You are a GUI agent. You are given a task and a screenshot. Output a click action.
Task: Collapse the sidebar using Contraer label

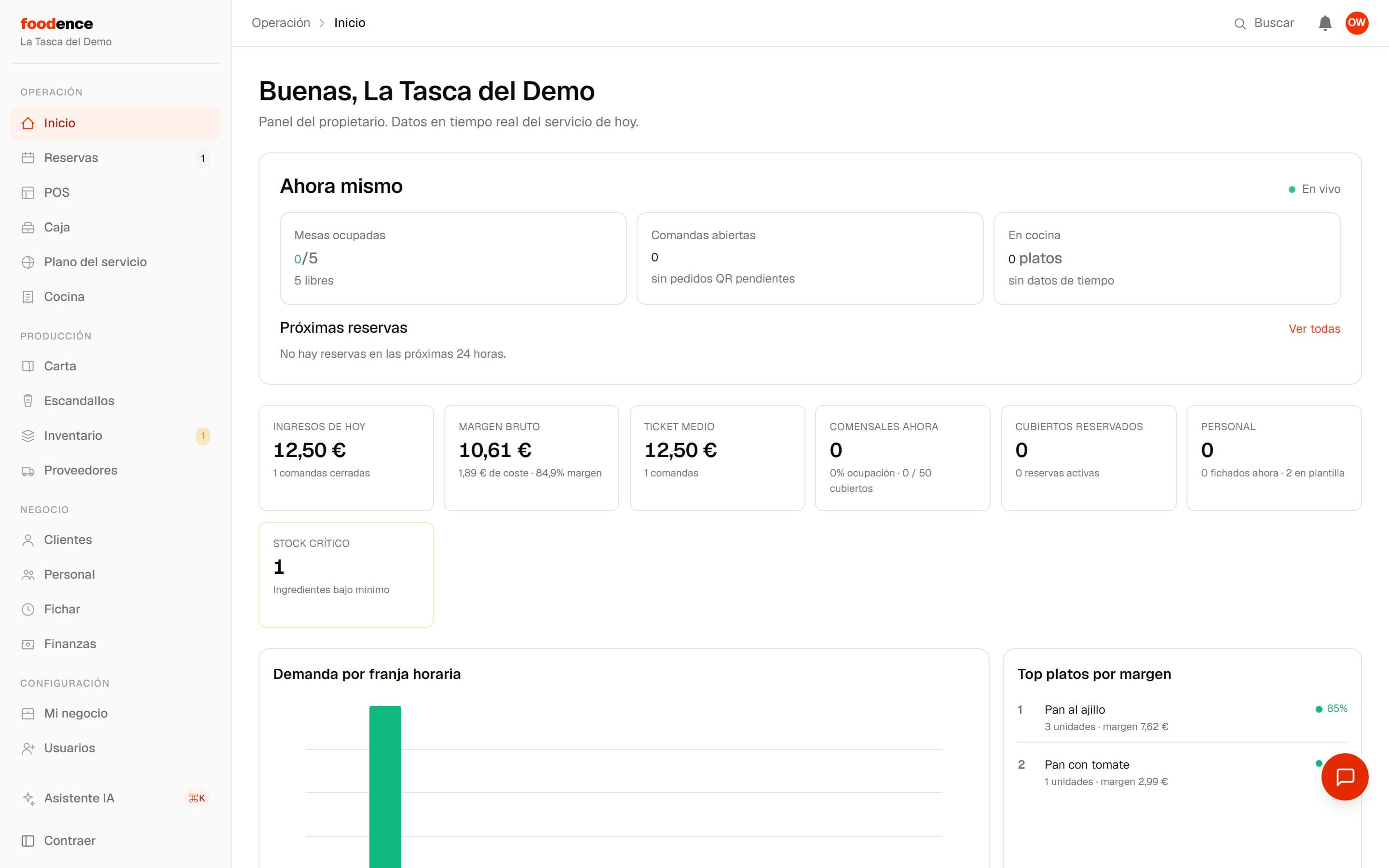70,841
